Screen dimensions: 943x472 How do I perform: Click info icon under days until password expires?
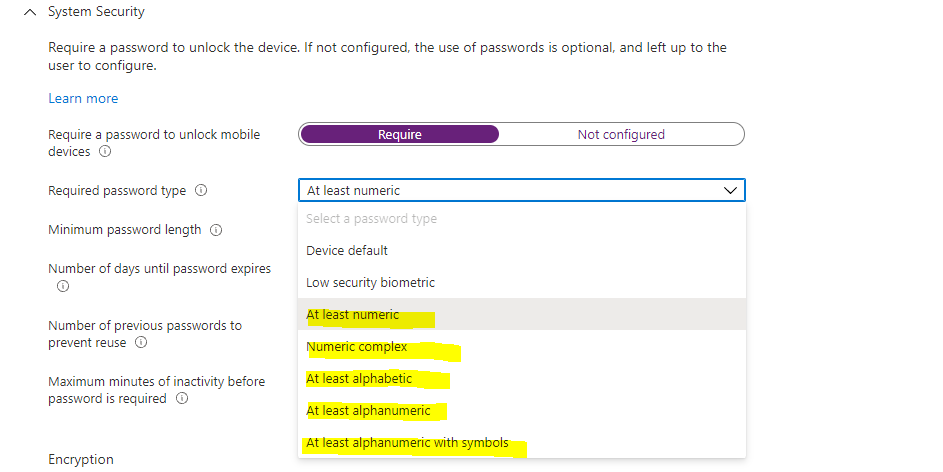[x=63, y=286]
